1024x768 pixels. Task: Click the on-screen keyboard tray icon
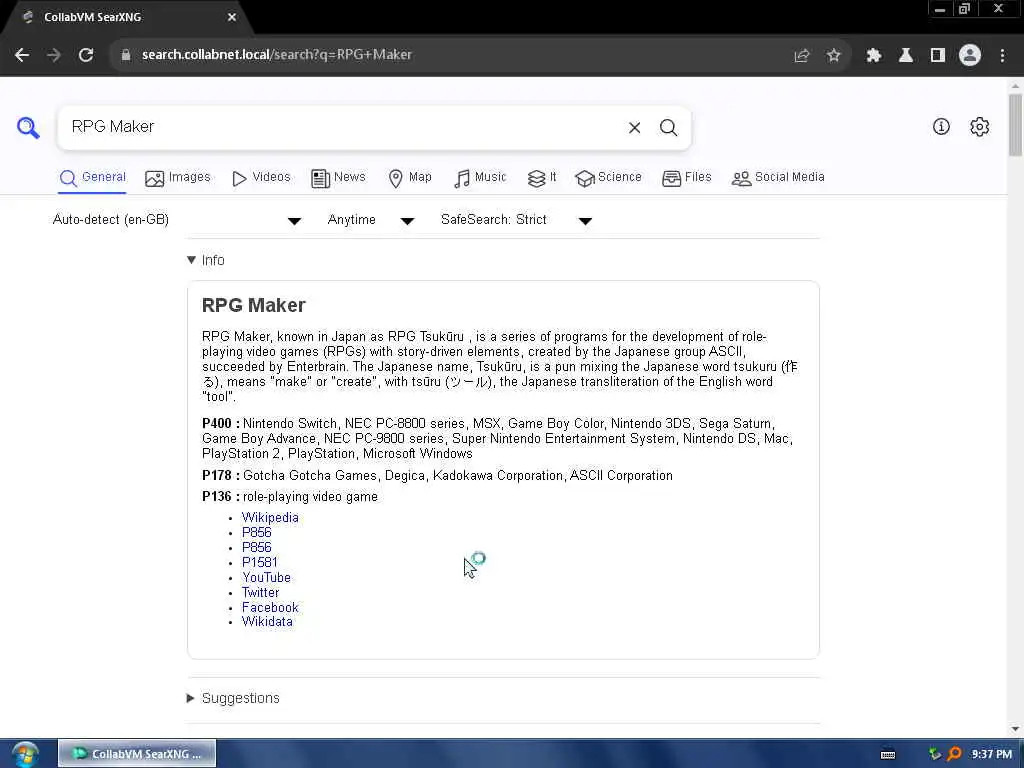click(888, 755)
